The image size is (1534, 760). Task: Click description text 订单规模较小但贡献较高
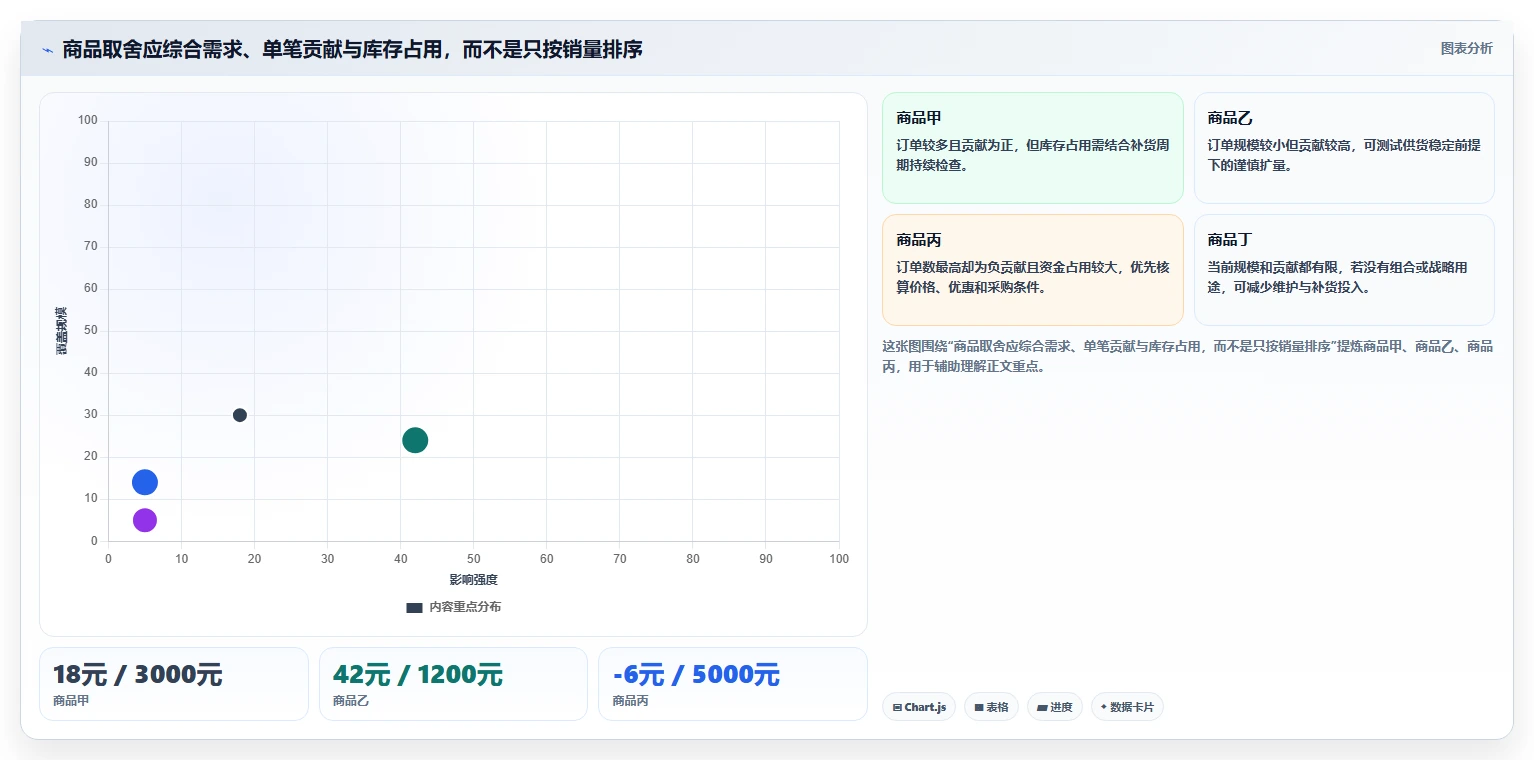(1344, 155)
